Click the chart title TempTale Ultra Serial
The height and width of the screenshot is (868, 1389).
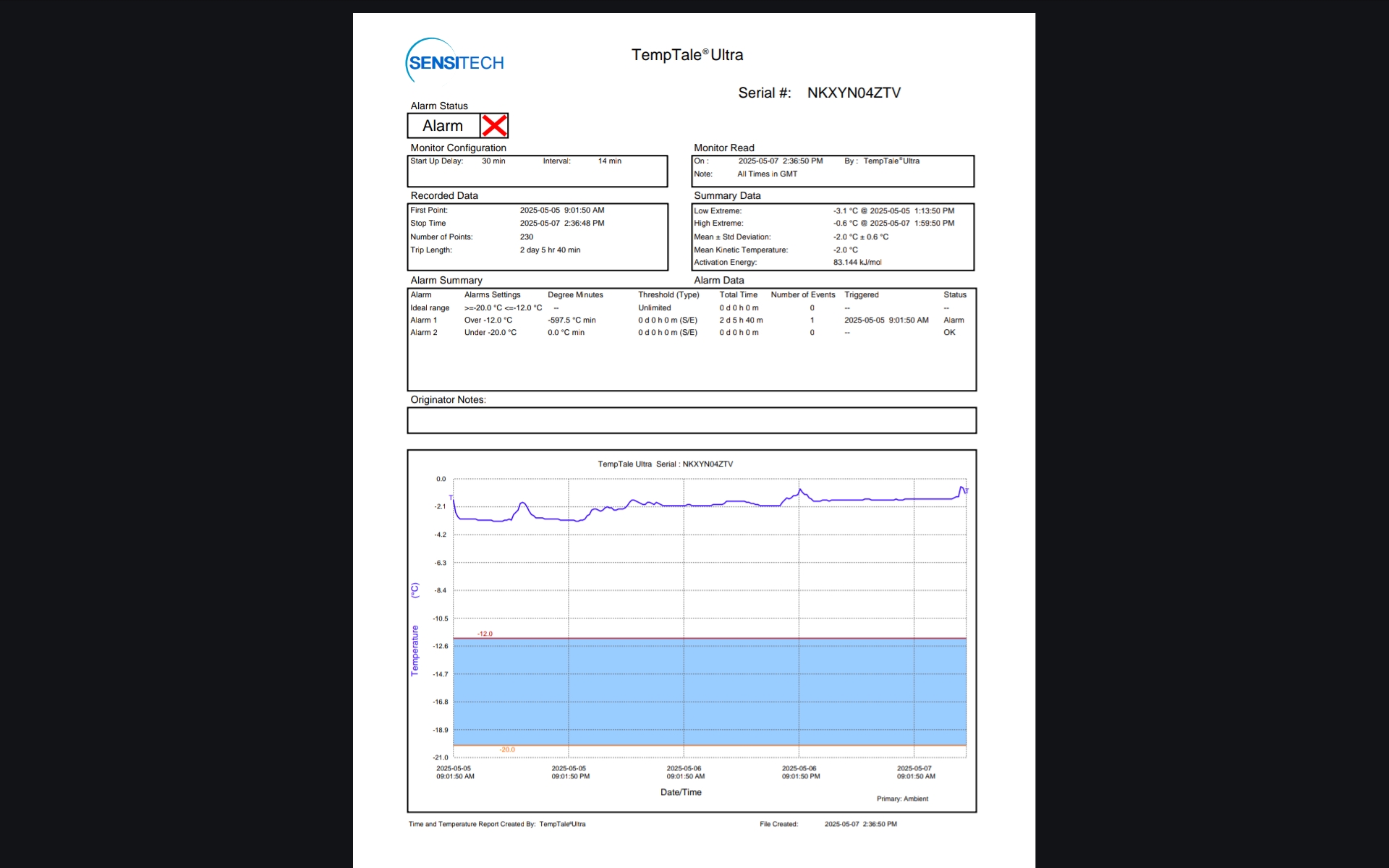click(x=665, y=464)
